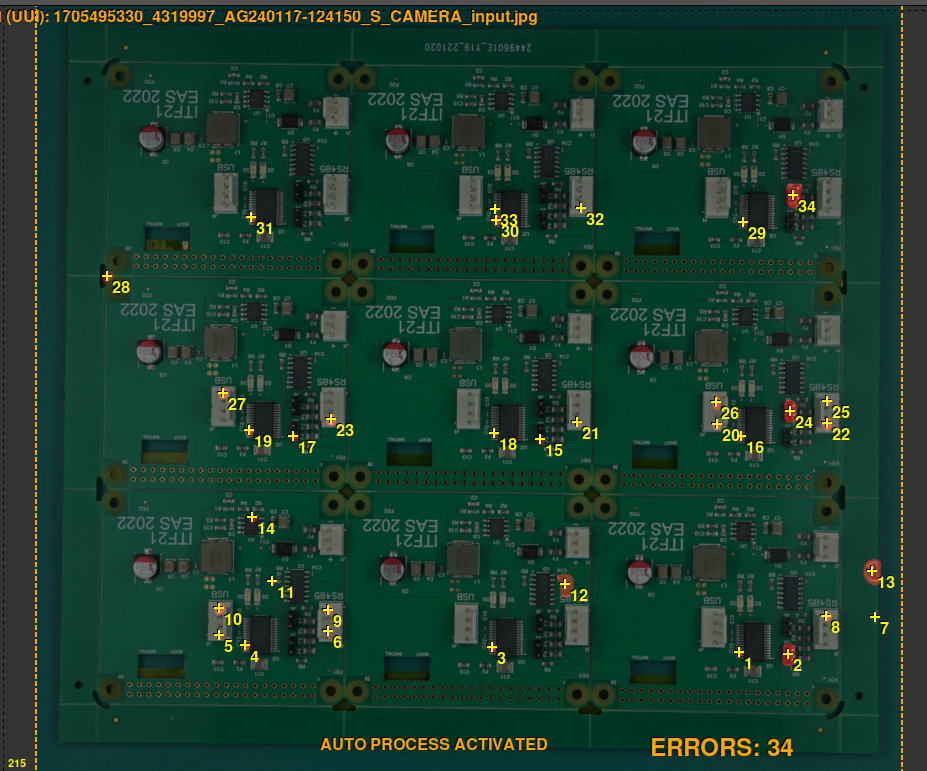Click the ERRORS: 34 counter

pos(721,747)
